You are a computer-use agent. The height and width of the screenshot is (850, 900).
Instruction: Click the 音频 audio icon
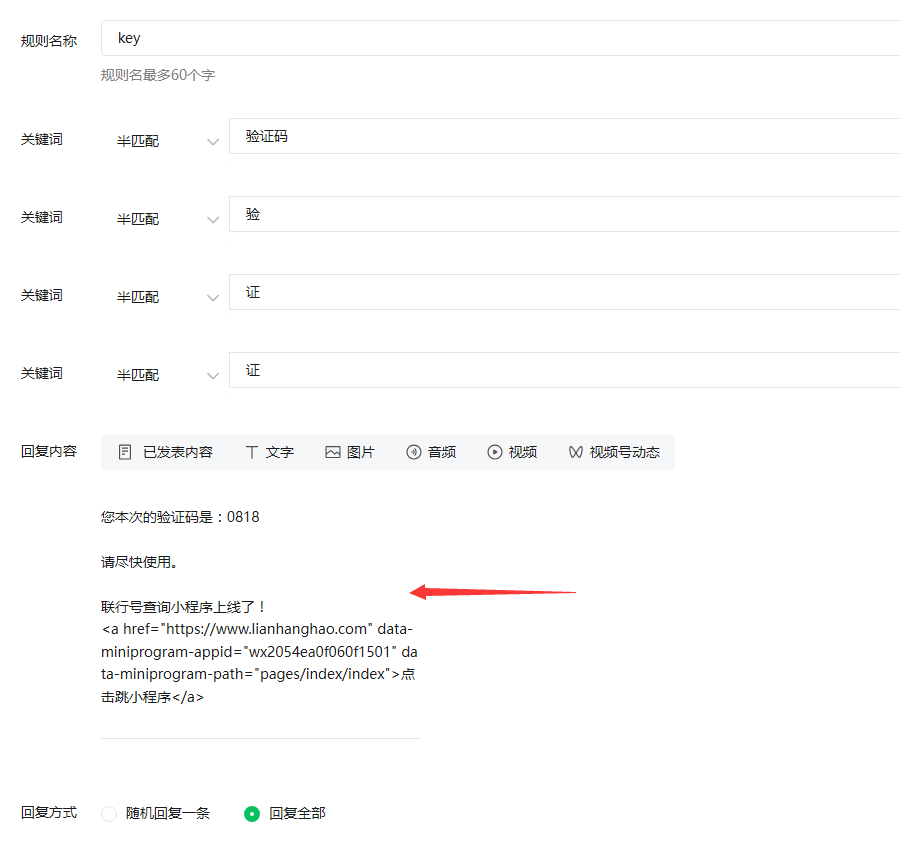[414, 452]
